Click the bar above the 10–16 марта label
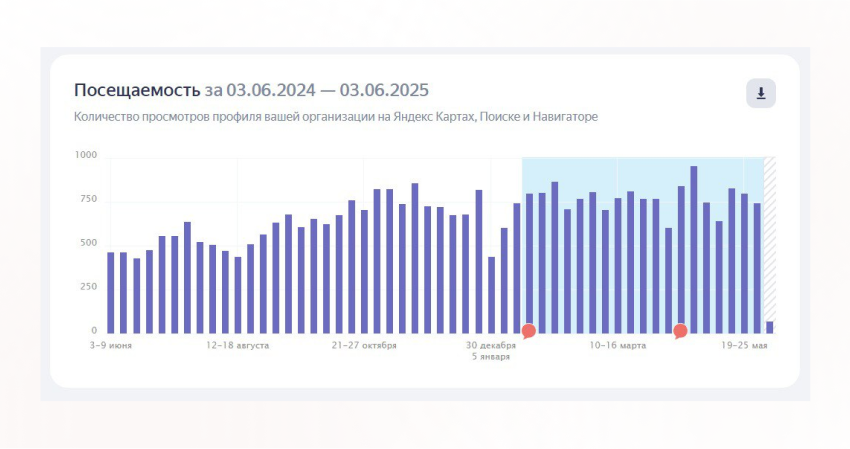Viewport: 850px width, 449px height. click(x=617, y=266)
